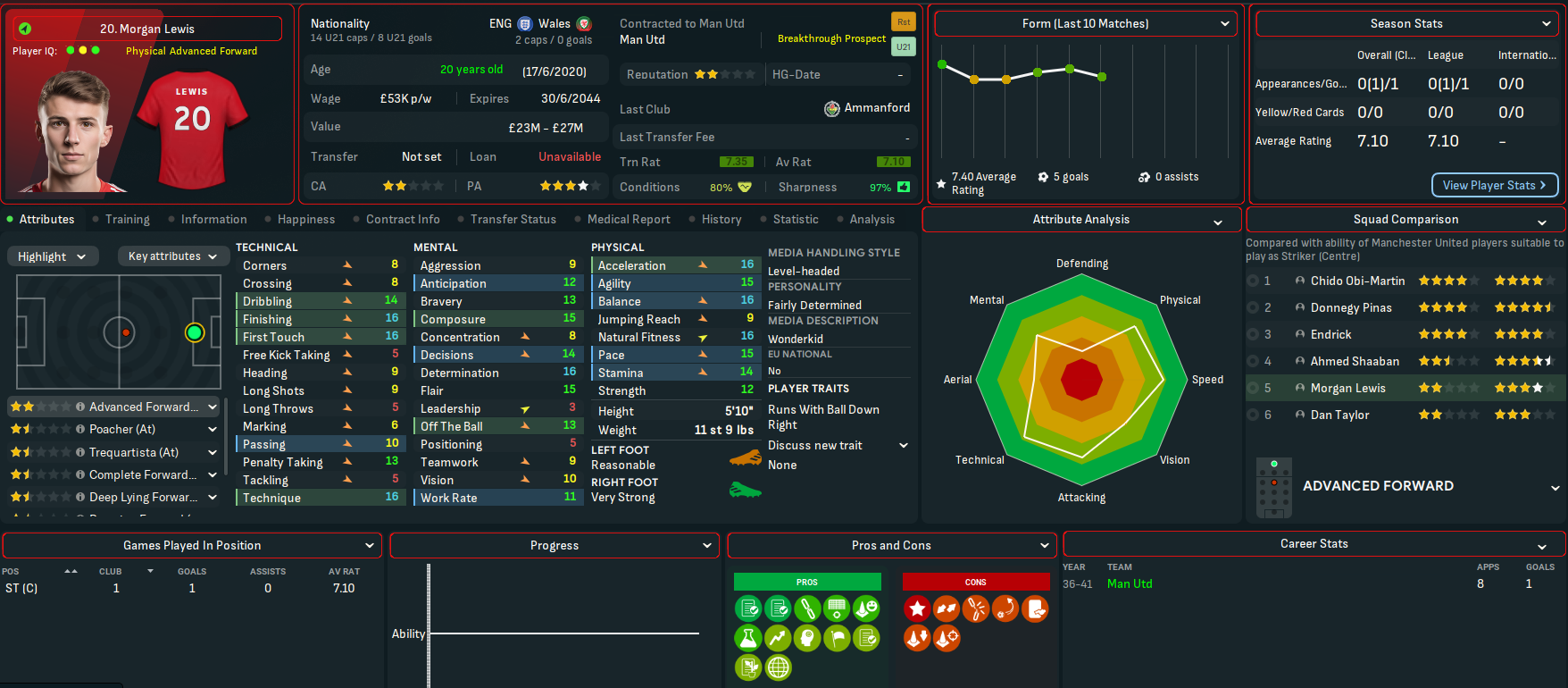Click the red star icon under Cons

(917, 608)
